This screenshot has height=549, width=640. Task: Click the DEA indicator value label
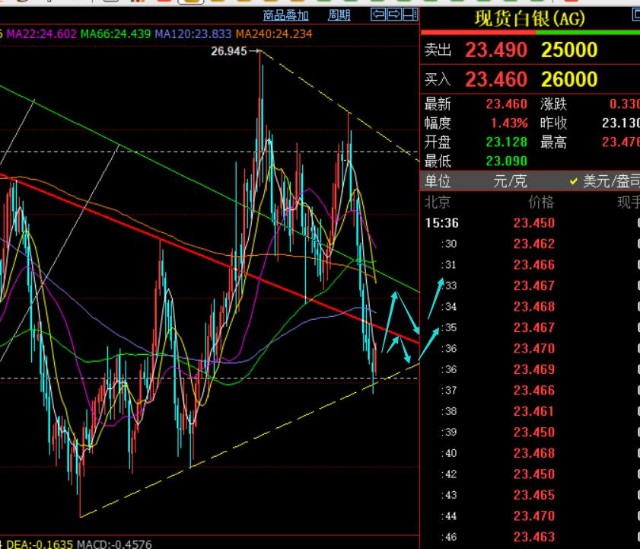(40, 543)
